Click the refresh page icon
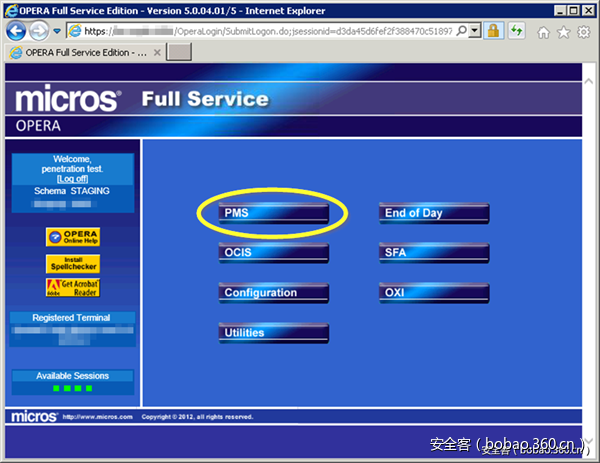The height and width of the screenshot is (463, 600). (517, 31)
